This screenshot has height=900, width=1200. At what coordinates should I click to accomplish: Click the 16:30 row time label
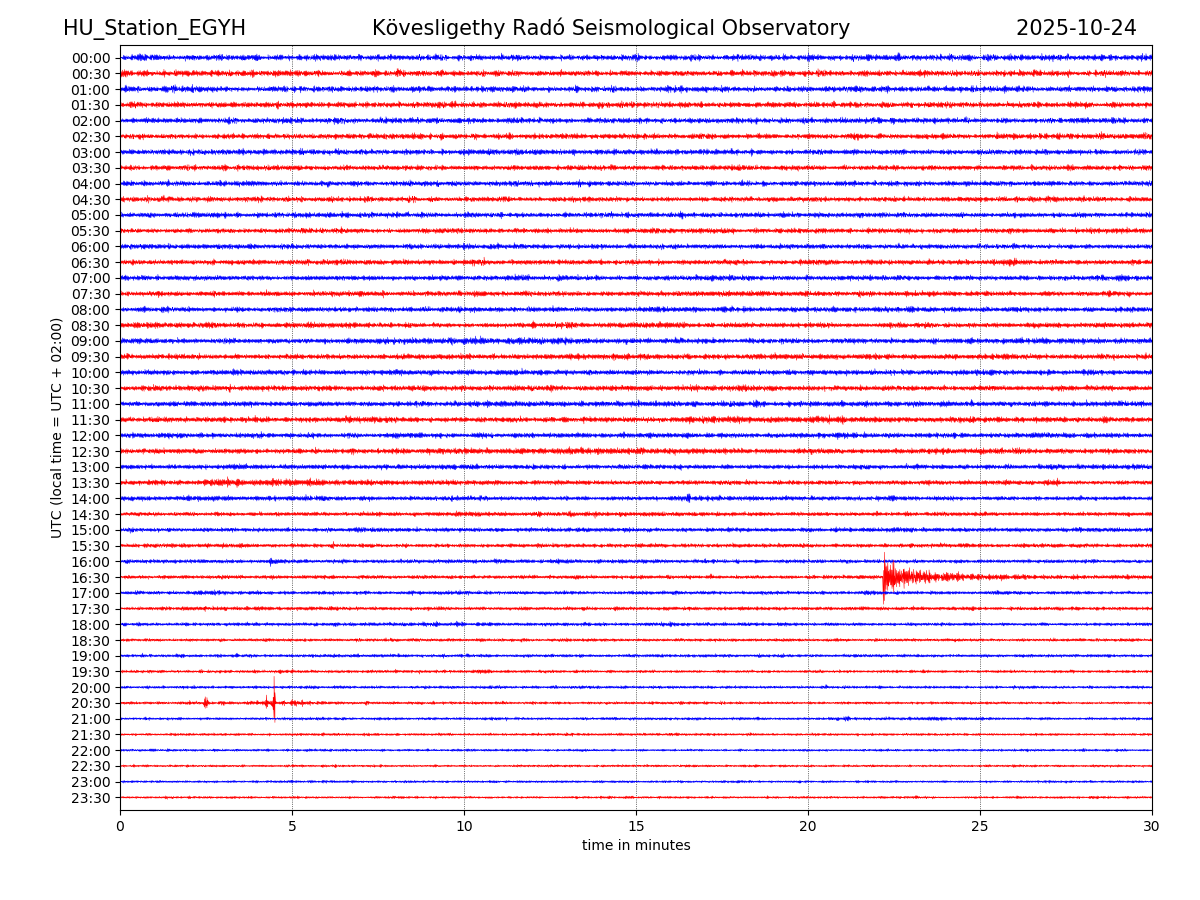click(x=91, y=578)
